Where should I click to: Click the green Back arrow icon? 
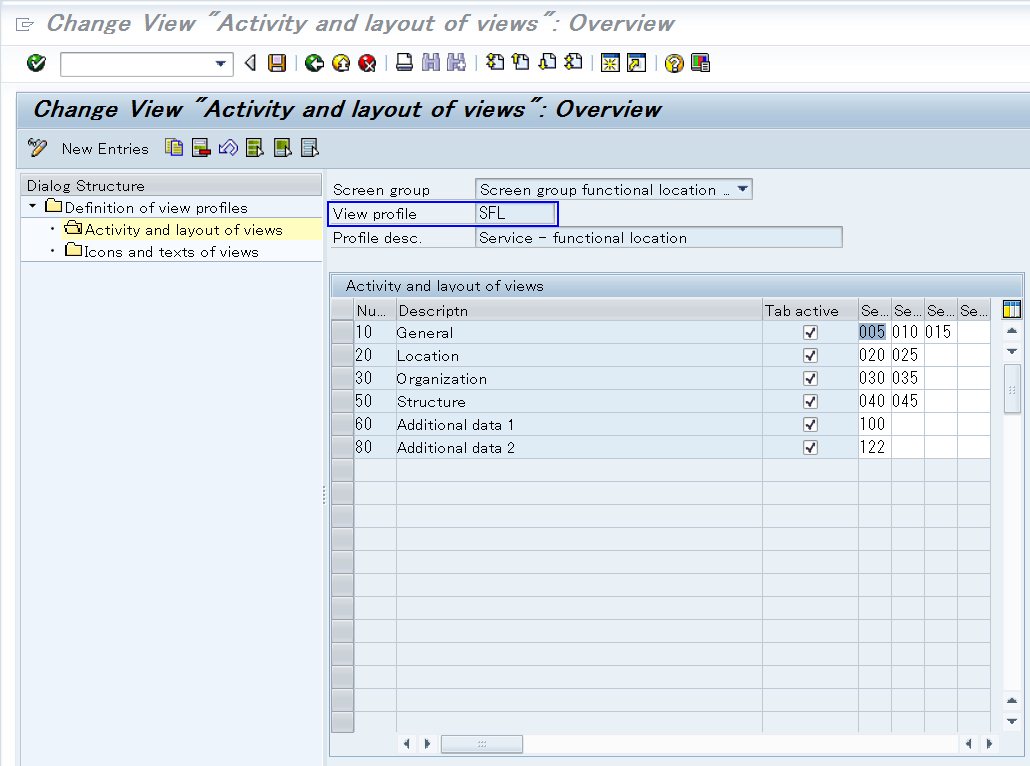(314, 63)
